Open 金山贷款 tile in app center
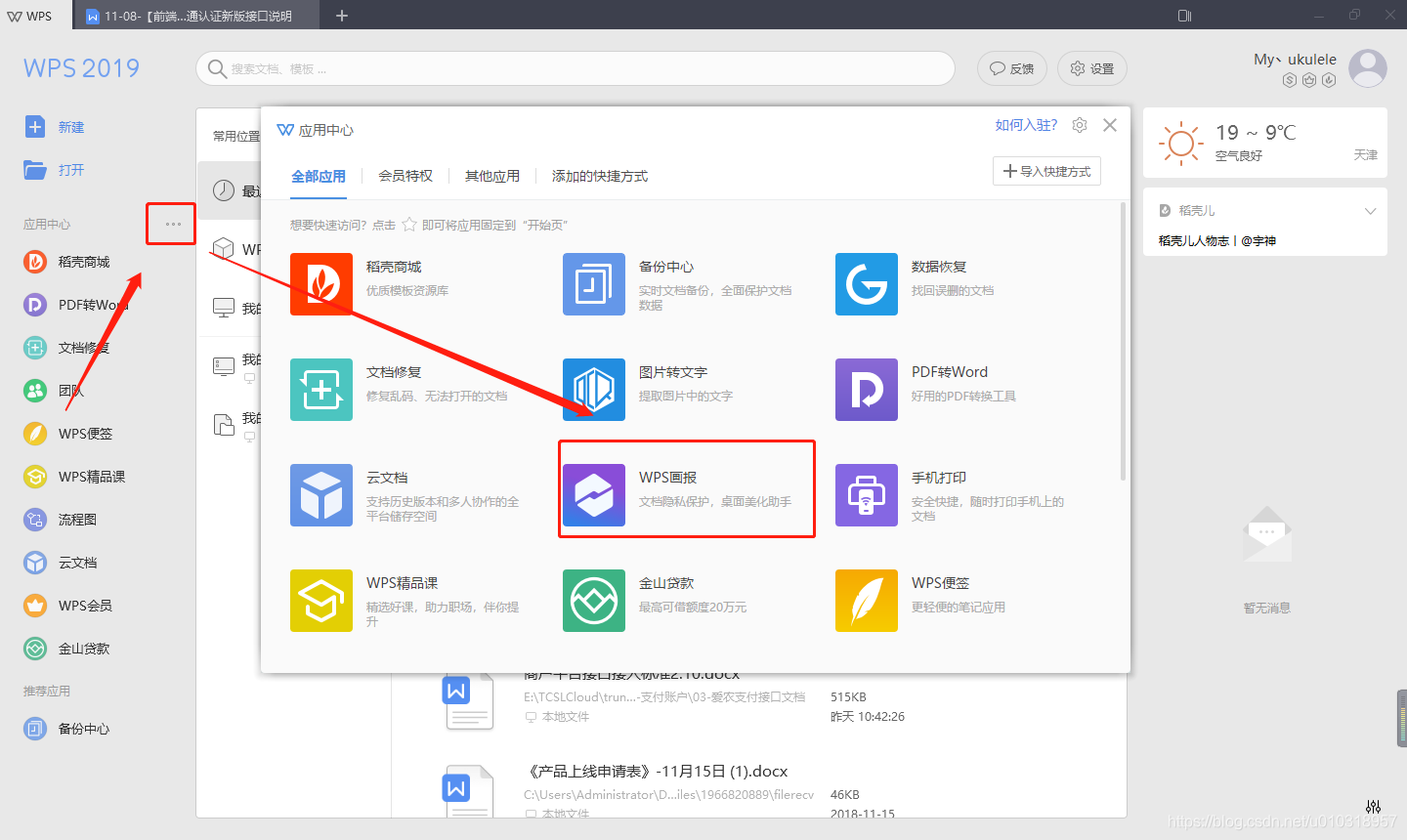 tap(594, 601)
